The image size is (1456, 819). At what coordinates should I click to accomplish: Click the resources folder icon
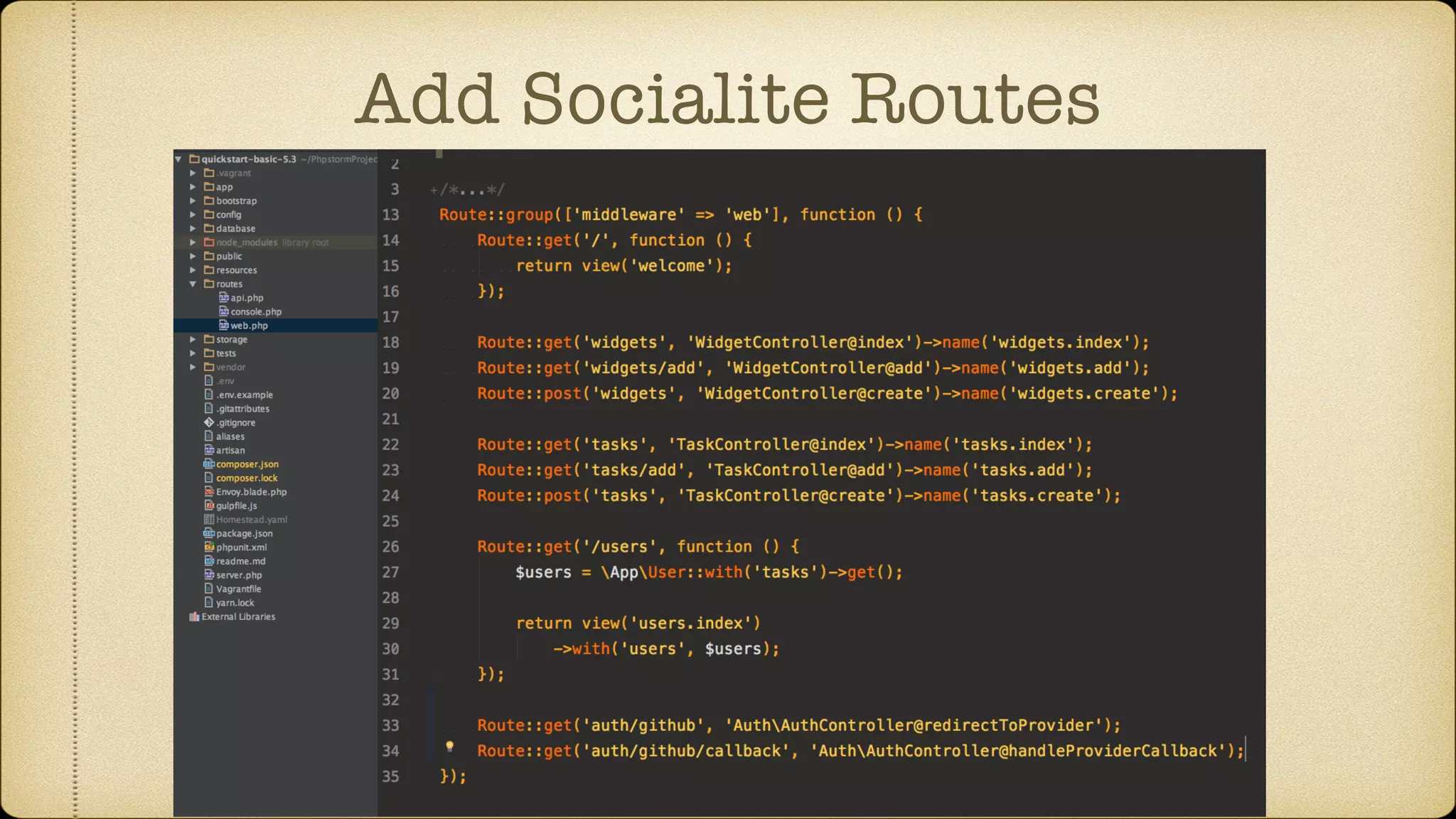coord(209,270)
